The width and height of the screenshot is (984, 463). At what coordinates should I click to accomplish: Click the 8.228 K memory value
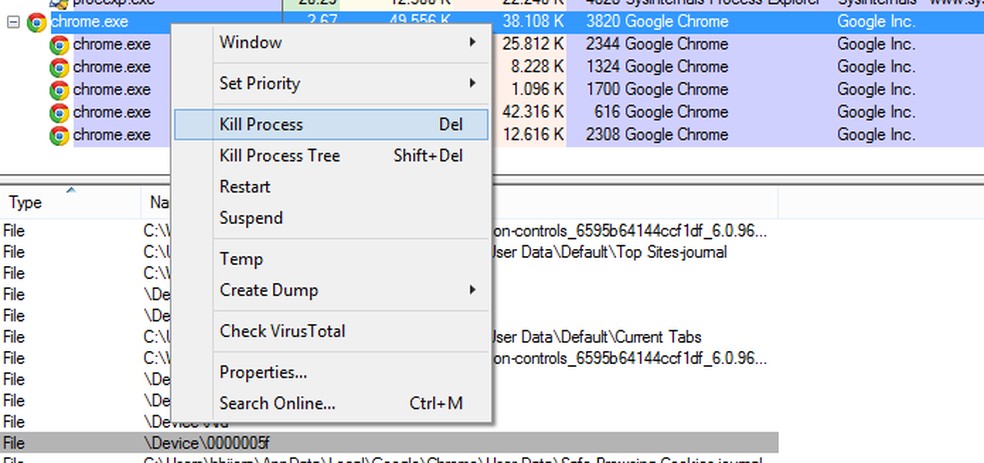point(537,67)
